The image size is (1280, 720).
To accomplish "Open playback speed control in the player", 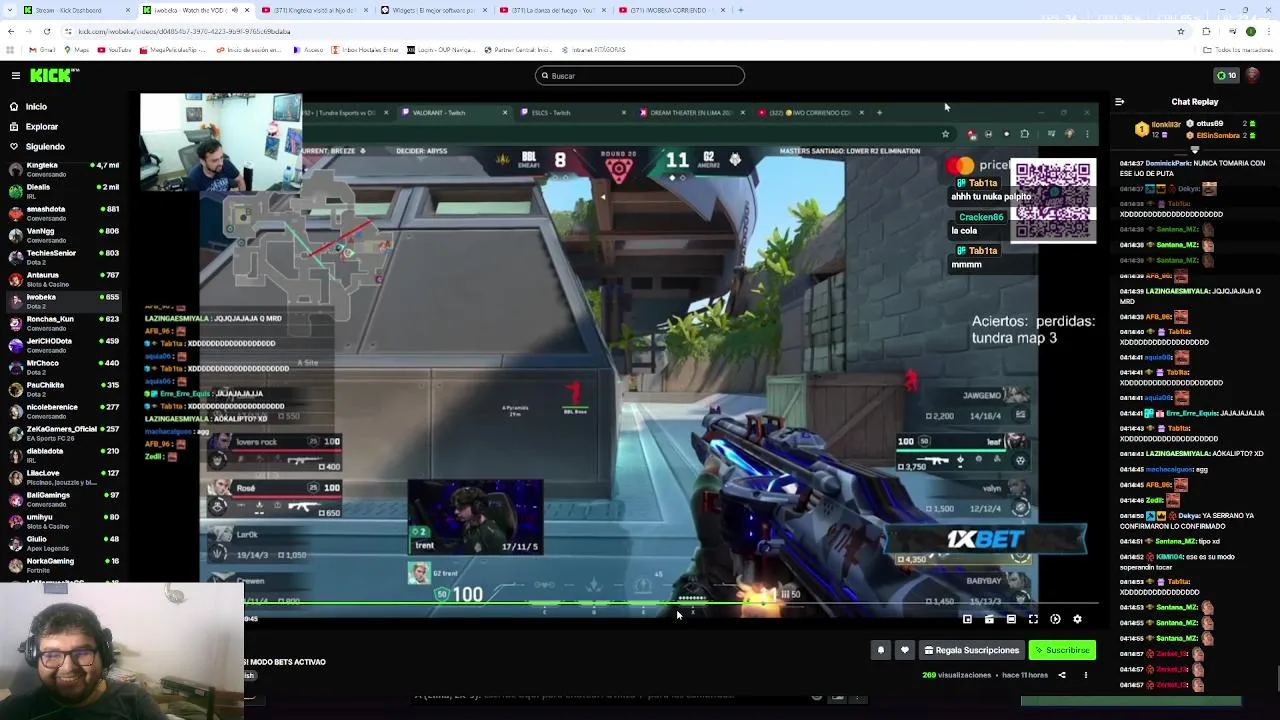I will [1055, 620].
